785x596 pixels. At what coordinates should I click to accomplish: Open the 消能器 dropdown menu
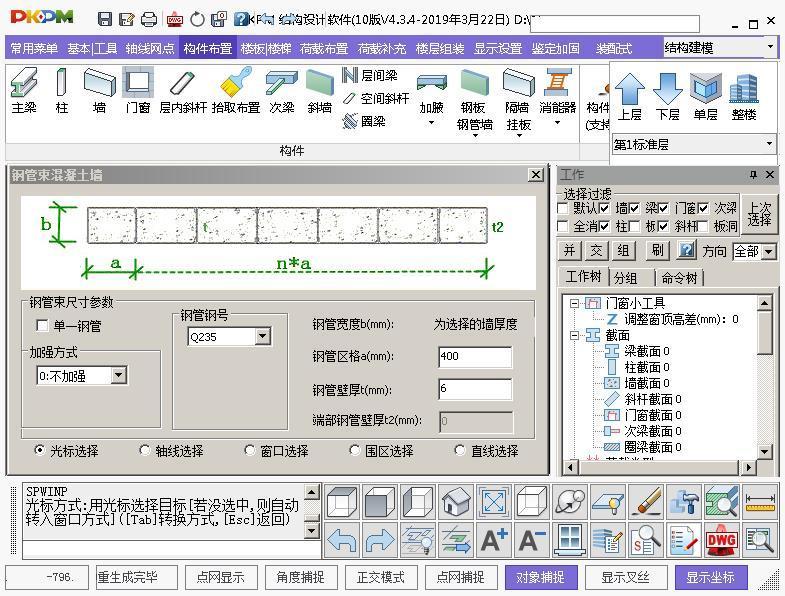[x=557, y=123]
